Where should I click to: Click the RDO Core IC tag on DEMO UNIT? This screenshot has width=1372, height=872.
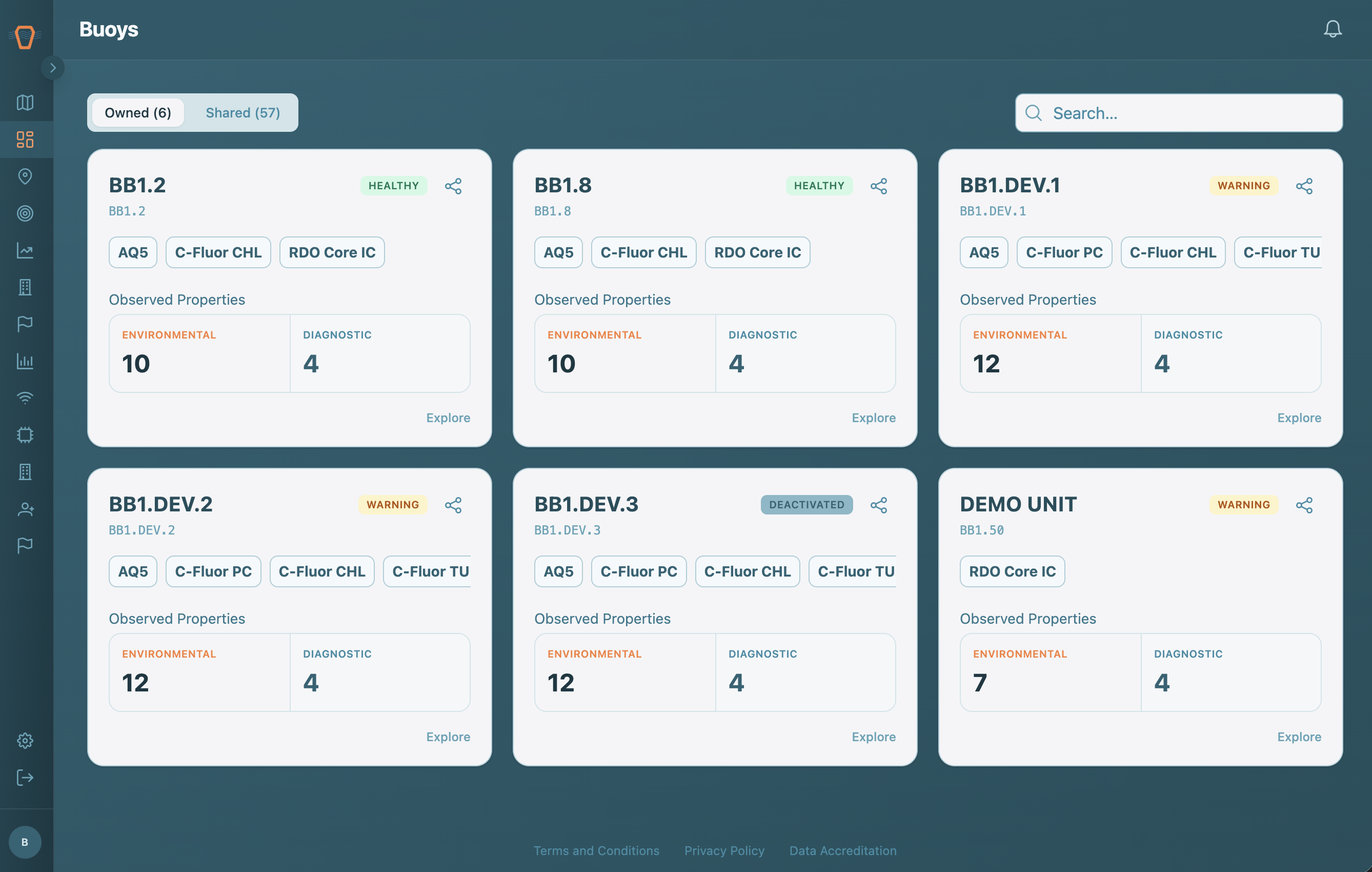click(x=1012, y=571)
